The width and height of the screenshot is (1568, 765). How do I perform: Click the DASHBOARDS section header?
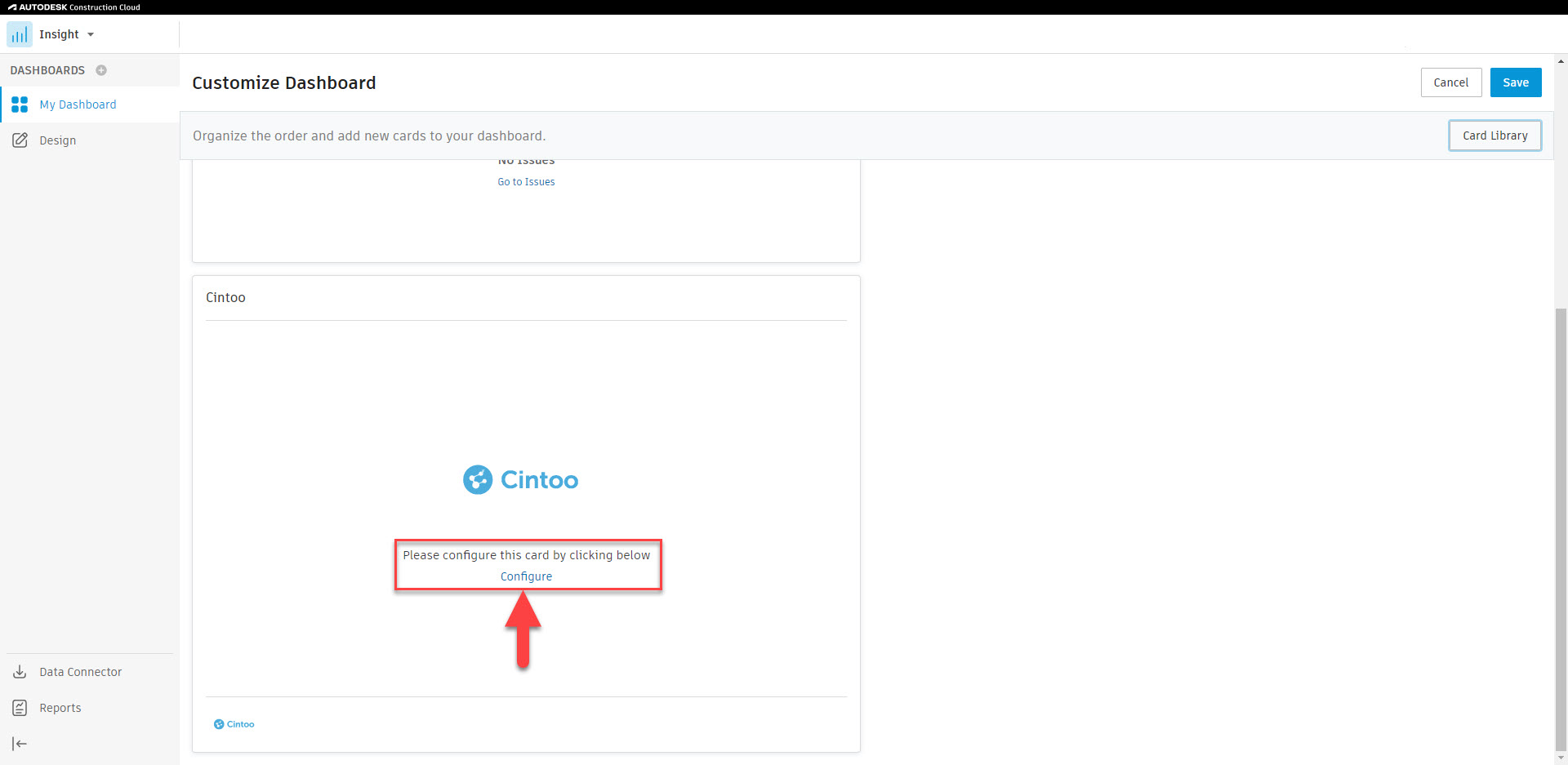47,70
